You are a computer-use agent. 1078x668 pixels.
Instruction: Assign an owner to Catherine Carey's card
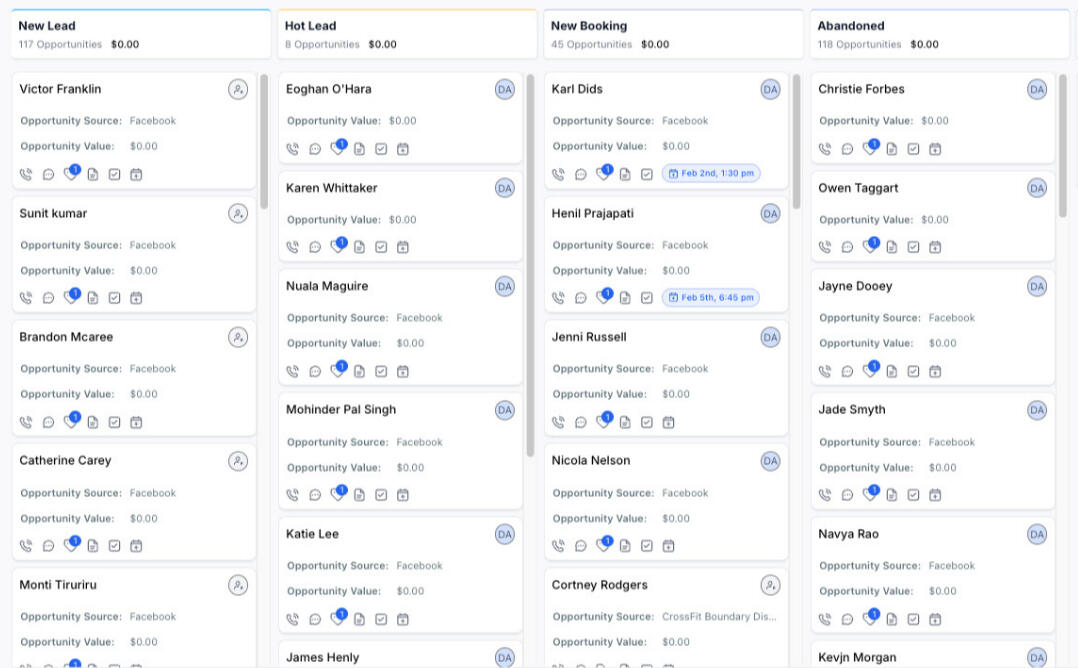tap(237, 461)
